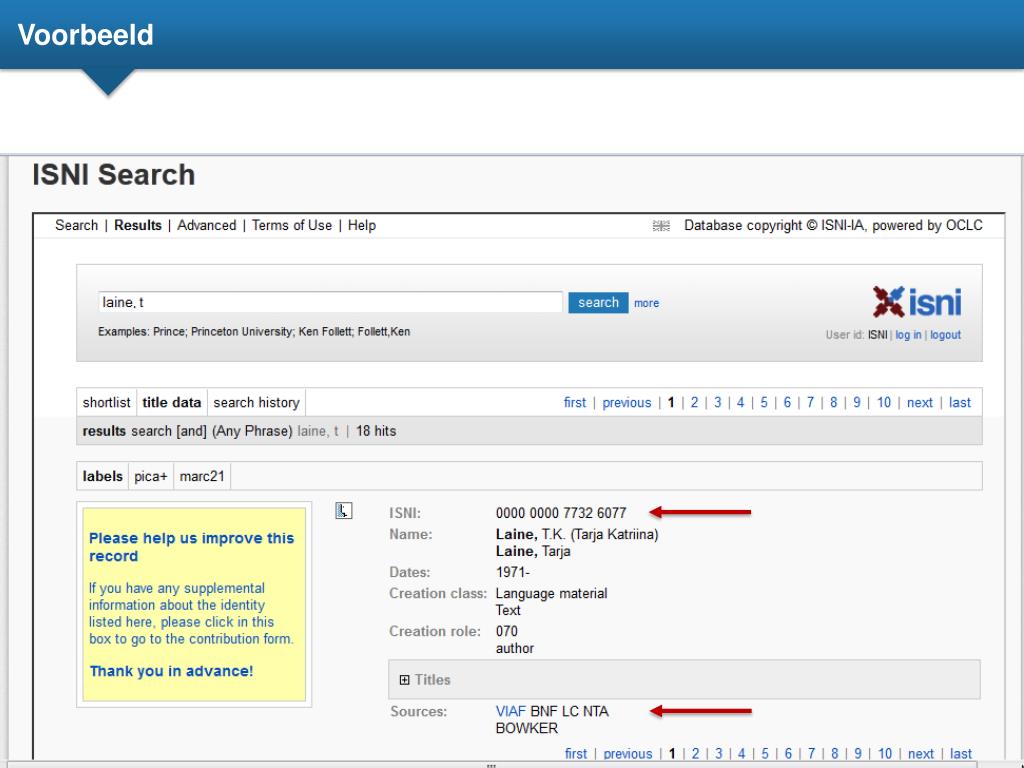Viewport: 1024px width, 768px height.
Task: Click the top next link
Action: tap(920, 402)
